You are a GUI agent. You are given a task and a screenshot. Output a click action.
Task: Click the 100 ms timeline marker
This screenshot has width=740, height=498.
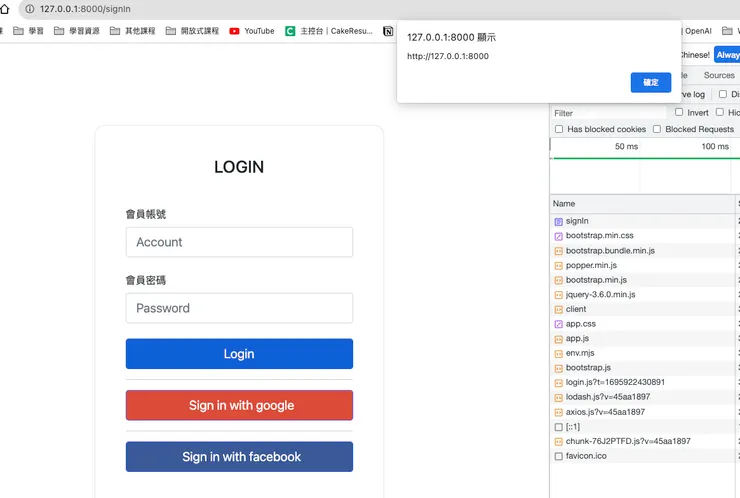point(715,146)
